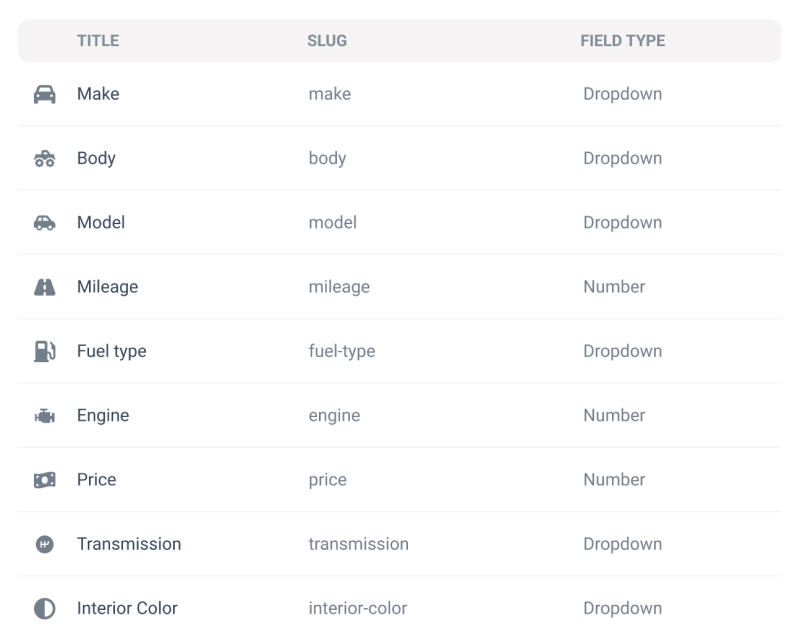Image resolution: width=800 pixels, height=640 pixels.
Task: Click the monster truck icon beside Body
Action: coord(45,159)
